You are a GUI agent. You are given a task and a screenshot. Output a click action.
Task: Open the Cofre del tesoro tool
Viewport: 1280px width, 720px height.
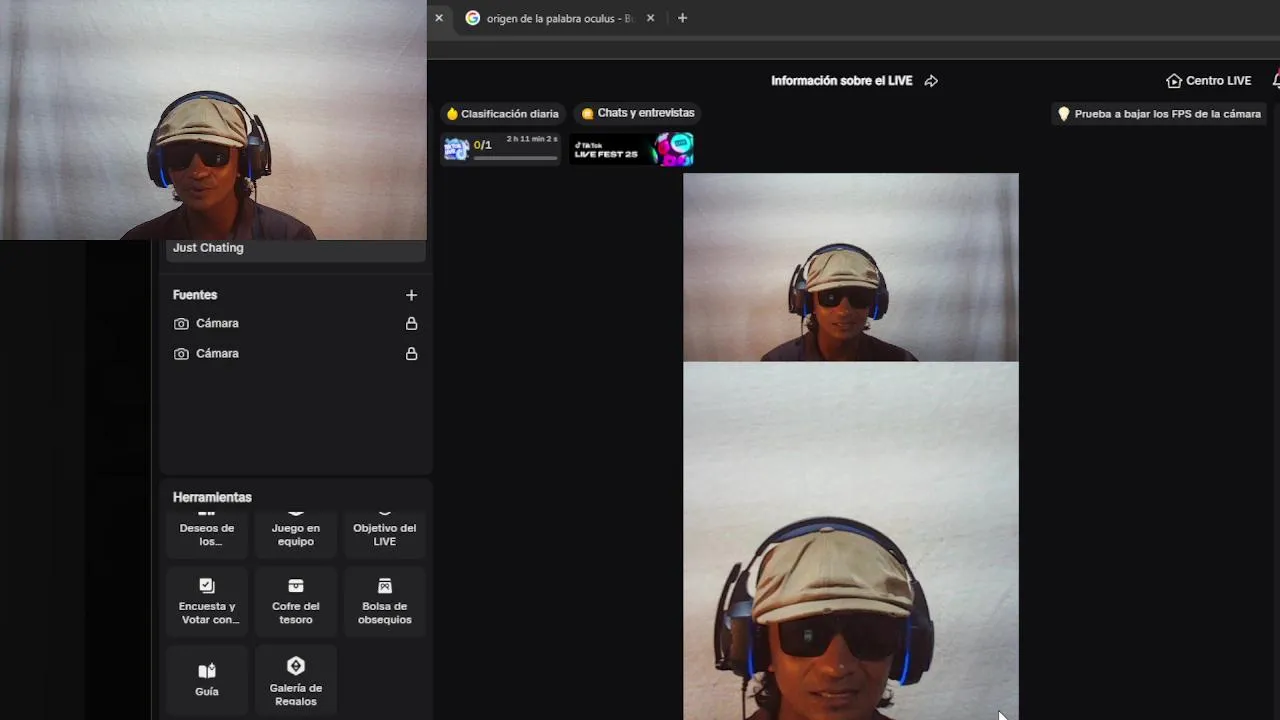(296, 601)
